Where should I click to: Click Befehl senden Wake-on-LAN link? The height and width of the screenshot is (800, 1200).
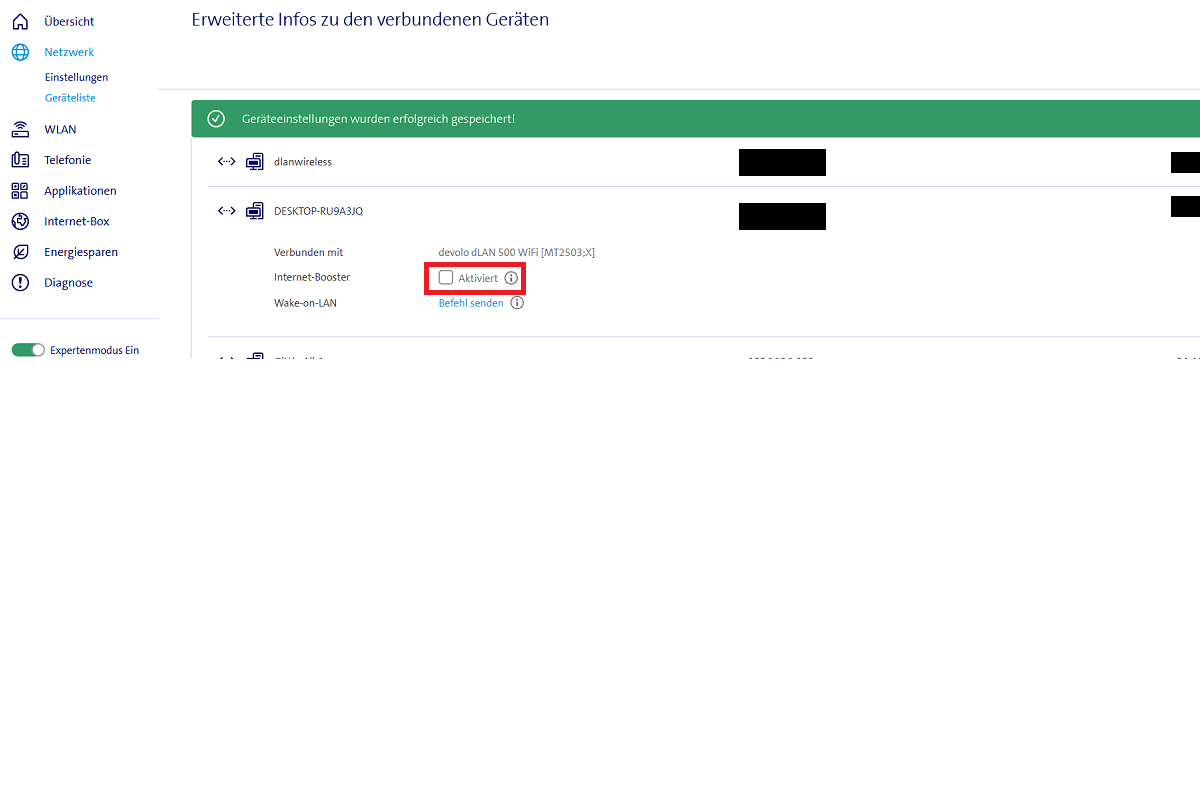471,303
